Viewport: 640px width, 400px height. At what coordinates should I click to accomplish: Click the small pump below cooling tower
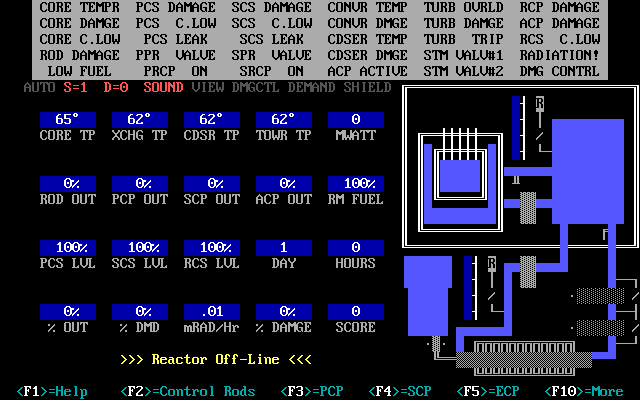436,344
